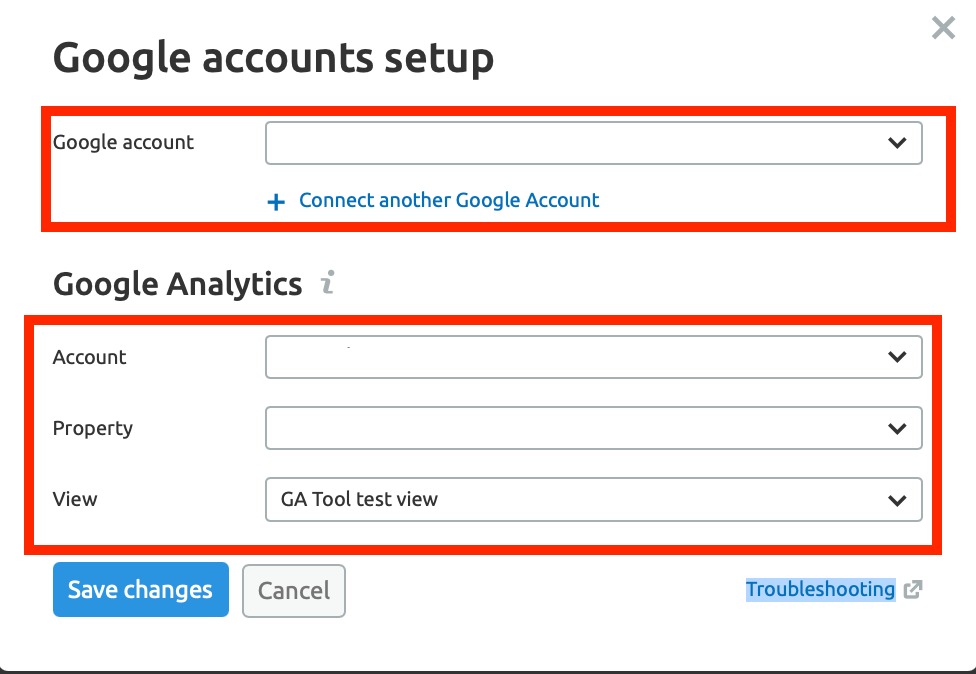Screen dimensions: 976x674
Task: Click the chevron arrow in the View dropdown
Action: point(897,500)
